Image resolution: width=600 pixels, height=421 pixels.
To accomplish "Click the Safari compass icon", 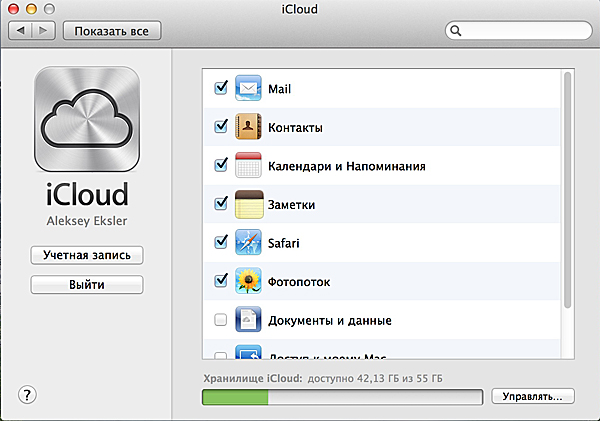I will coord(248,242).
